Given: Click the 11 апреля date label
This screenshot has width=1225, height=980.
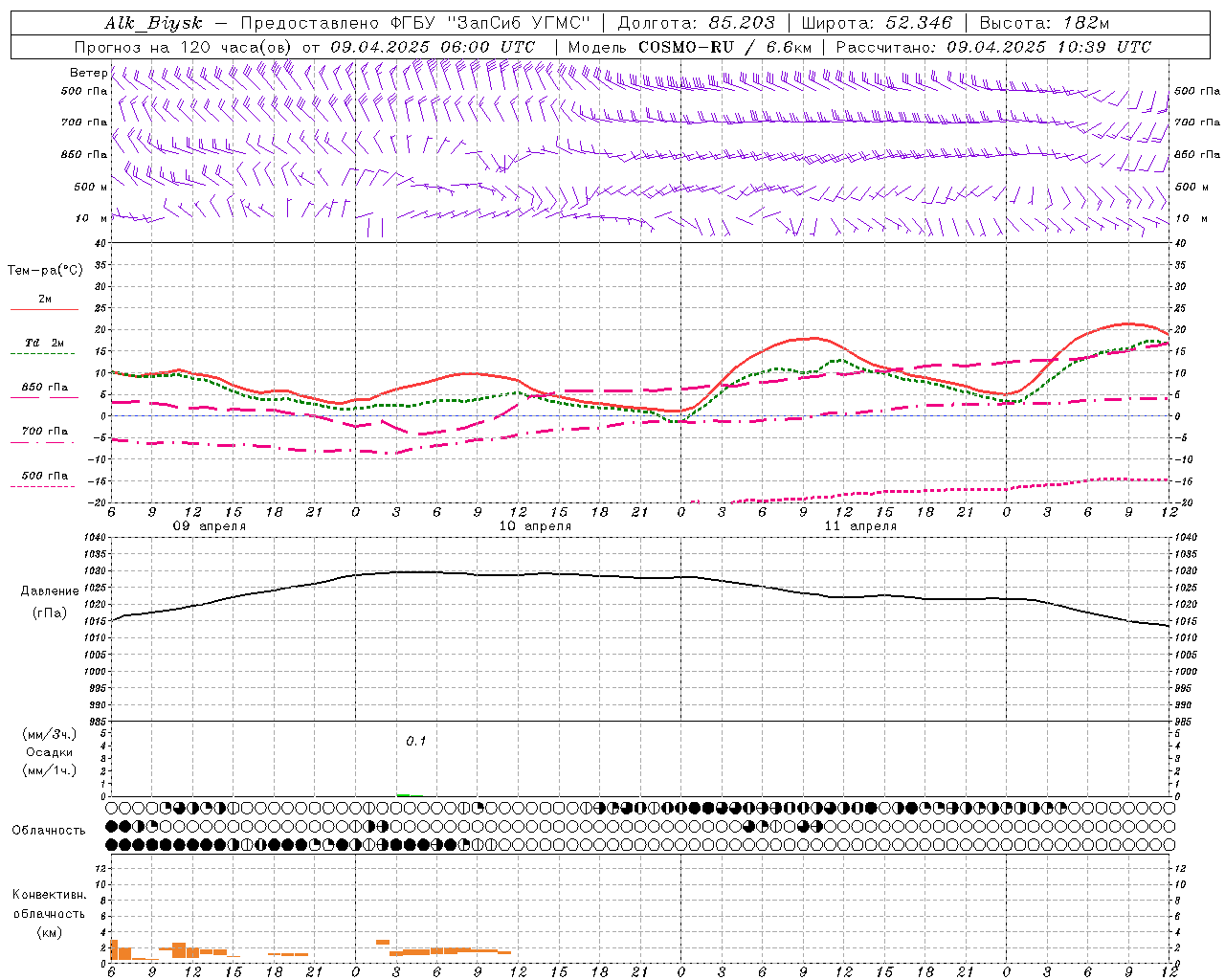Looking at the screenshot, I should coord(860,526).
